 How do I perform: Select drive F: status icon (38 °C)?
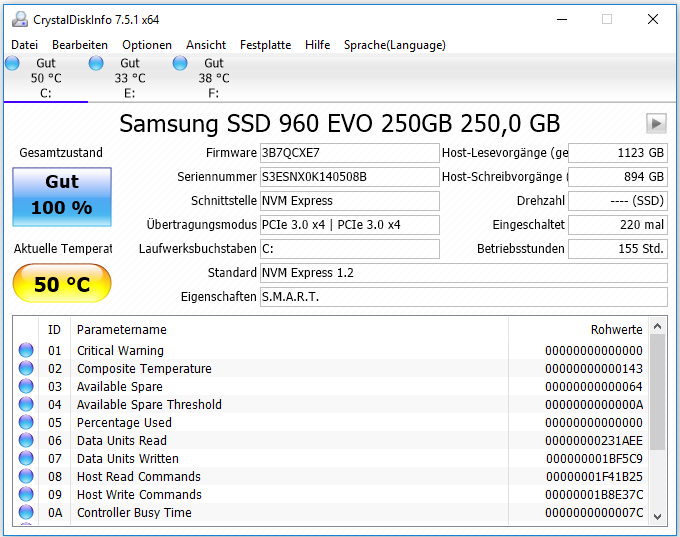pos(180,63)
